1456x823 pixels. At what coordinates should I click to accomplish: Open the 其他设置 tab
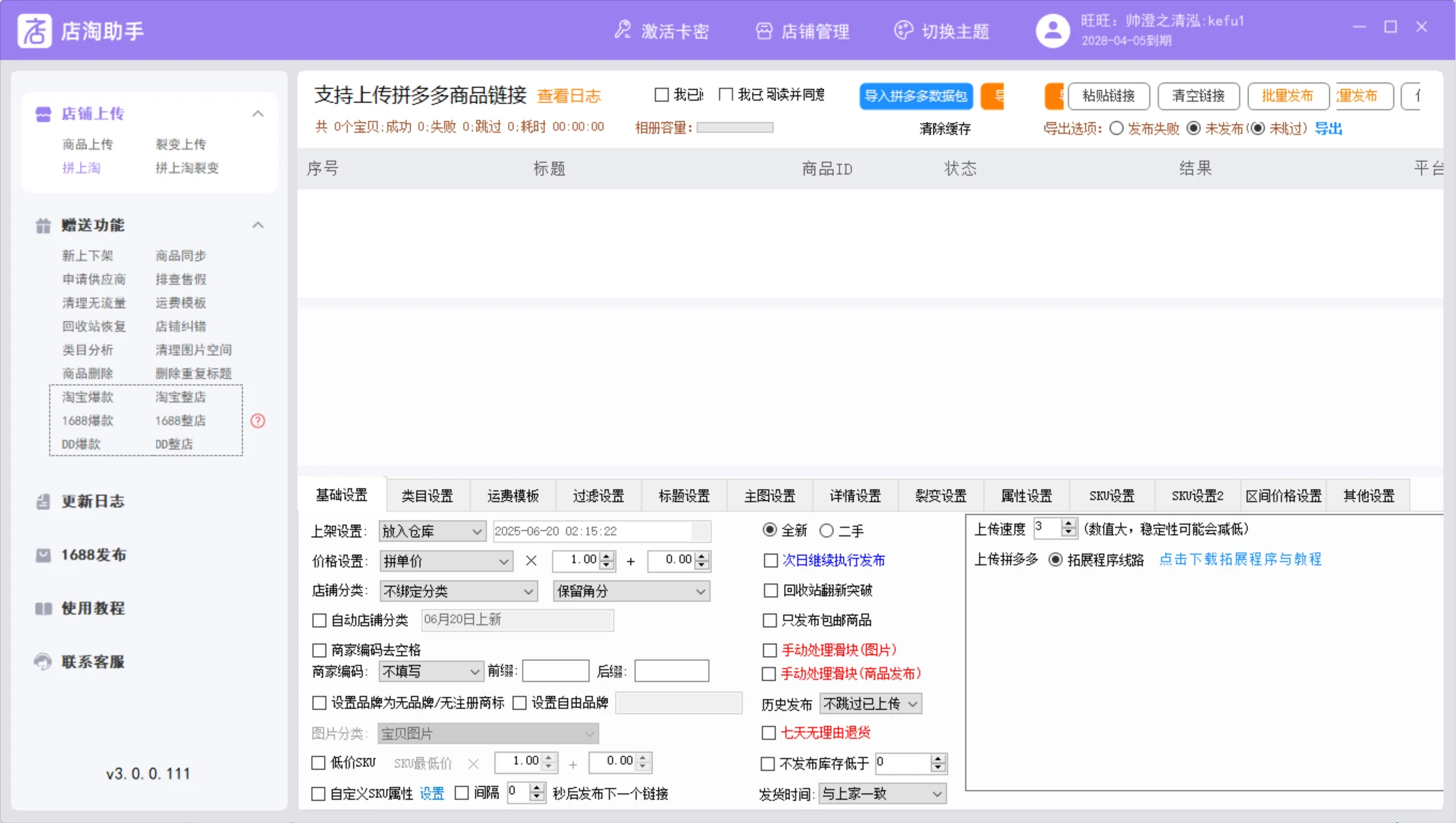(x=1369, y=496)
